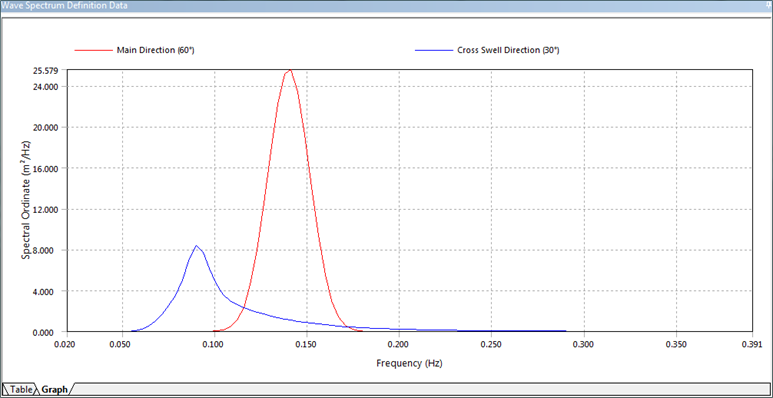This screenshot has width=773, height=398.
Task: Click the 0.150 frequency tick label
Action: point(307,344)
